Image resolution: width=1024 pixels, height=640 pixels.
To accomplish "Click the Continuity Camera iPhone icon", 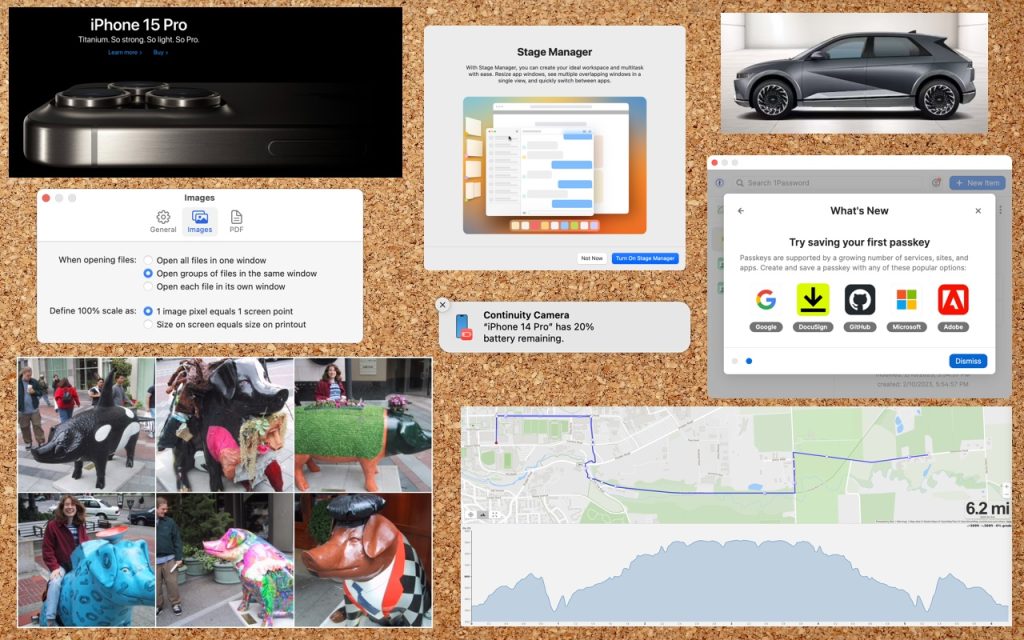I will [x=463, y=327].
